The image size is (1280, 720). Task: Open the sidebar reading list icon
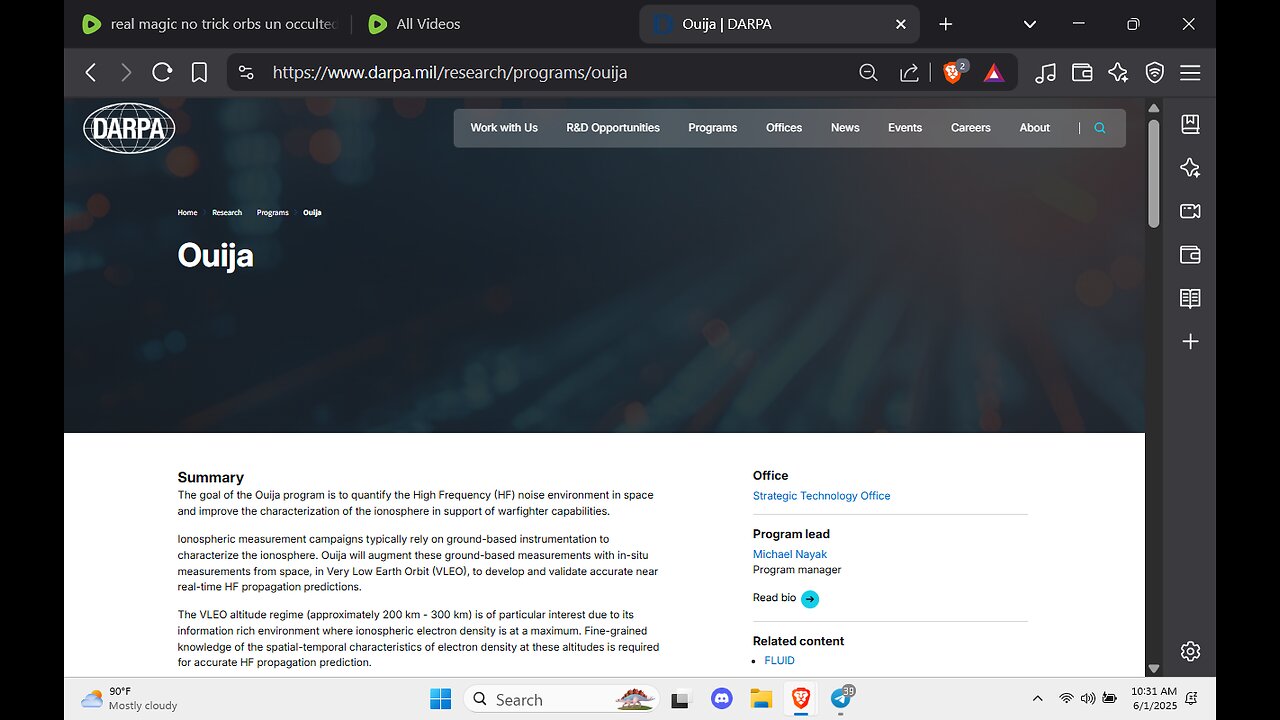click(1190, 298)
